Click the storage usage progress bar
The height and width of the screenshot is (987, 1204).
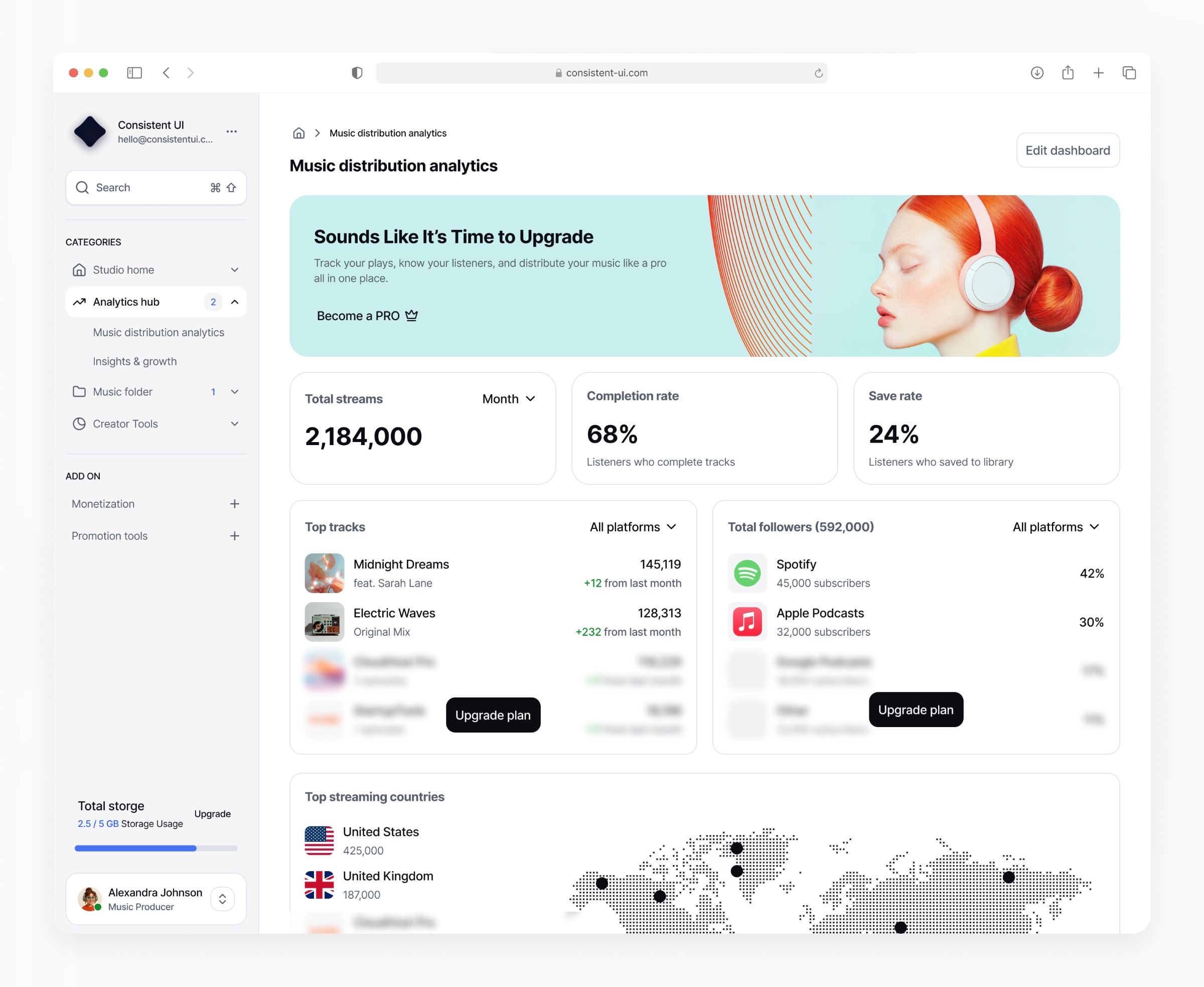click(x=156, y=849)
